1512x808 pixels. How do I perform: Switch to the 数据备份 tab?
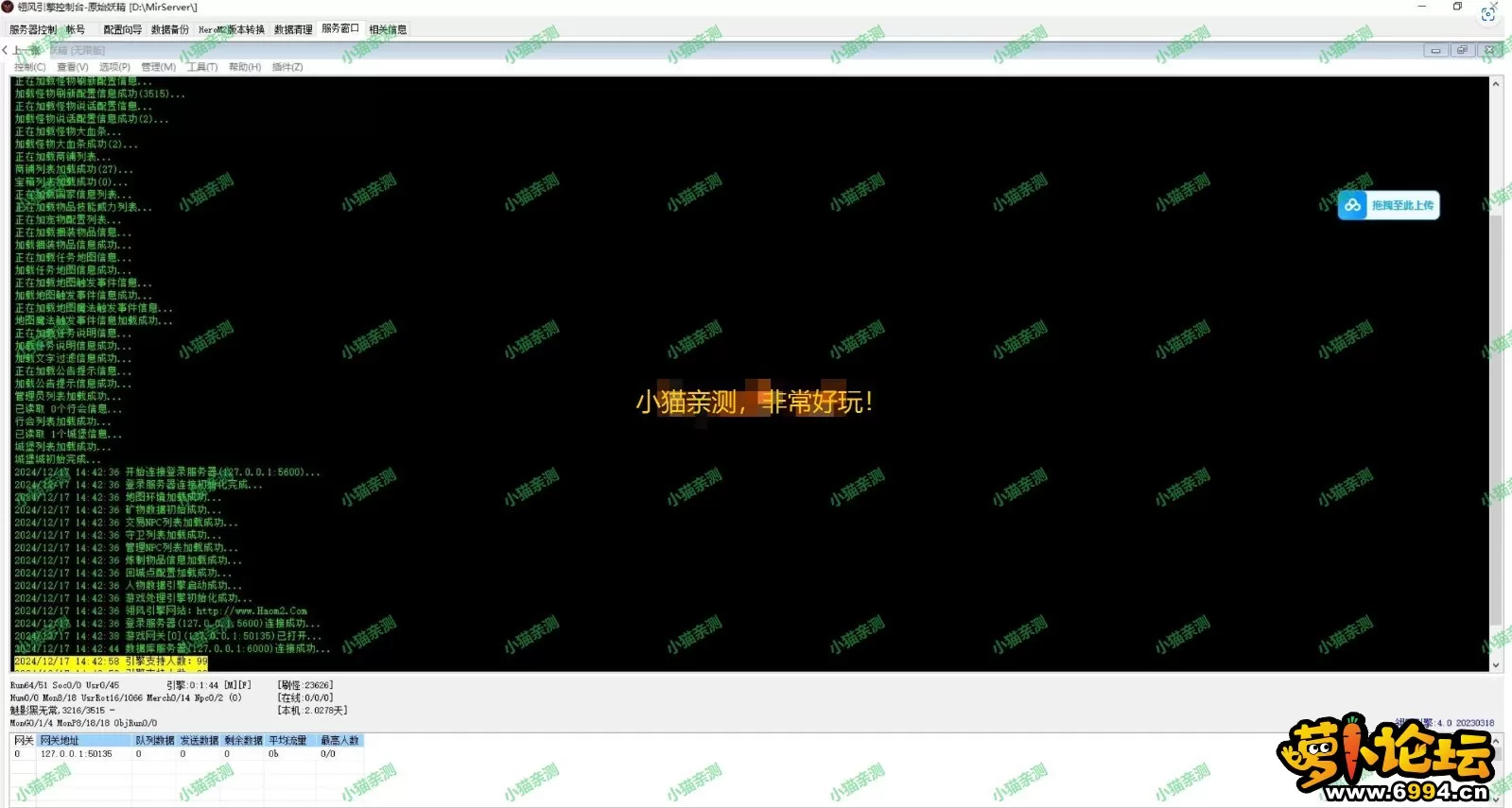pos(170,29)
